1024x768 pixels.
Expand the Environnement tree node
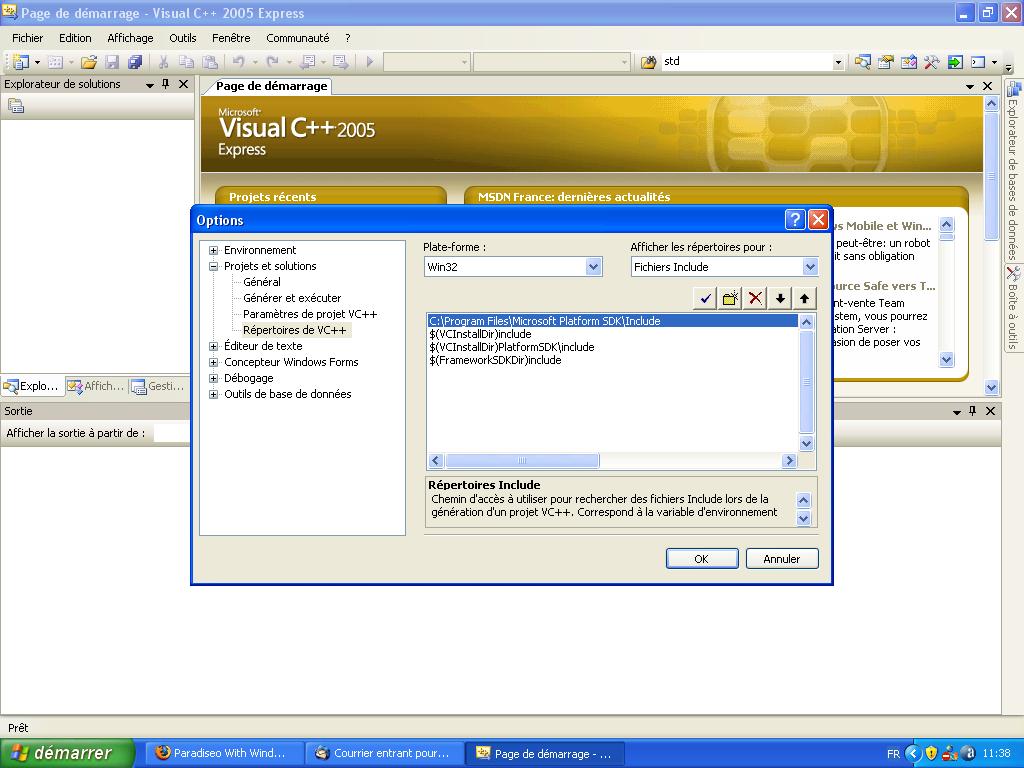point(213,250)
